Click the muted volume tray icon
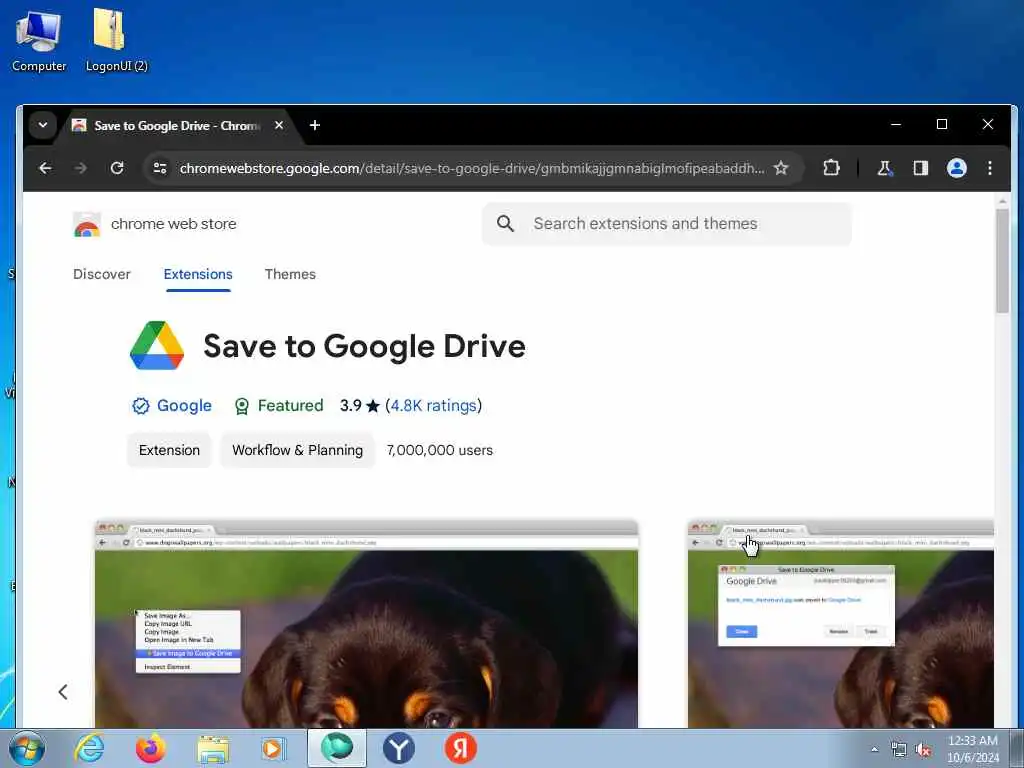 click(x=923, y=750)
